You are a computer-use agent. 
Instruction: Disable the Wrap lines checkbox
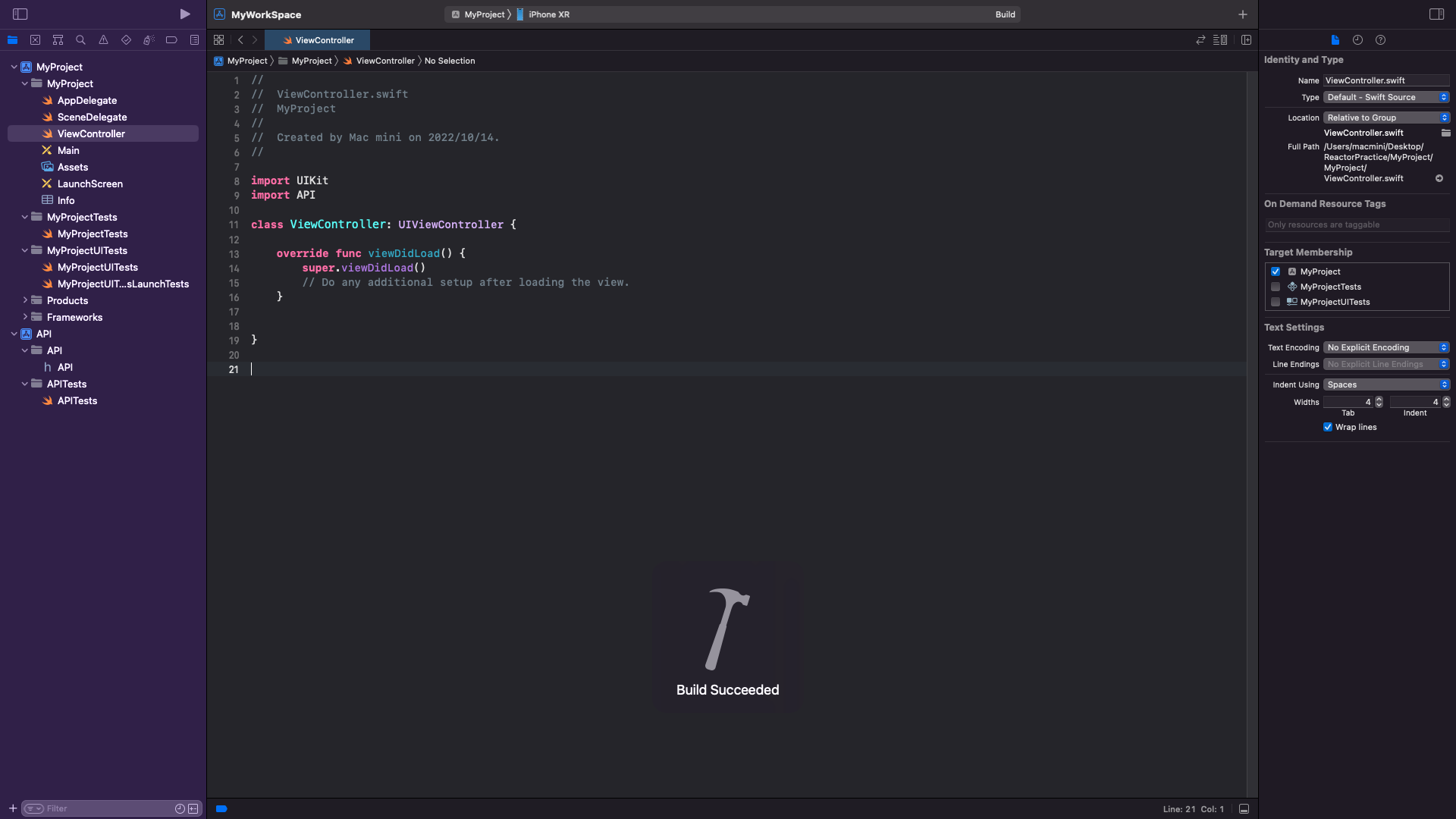(x=1328, y=427)
